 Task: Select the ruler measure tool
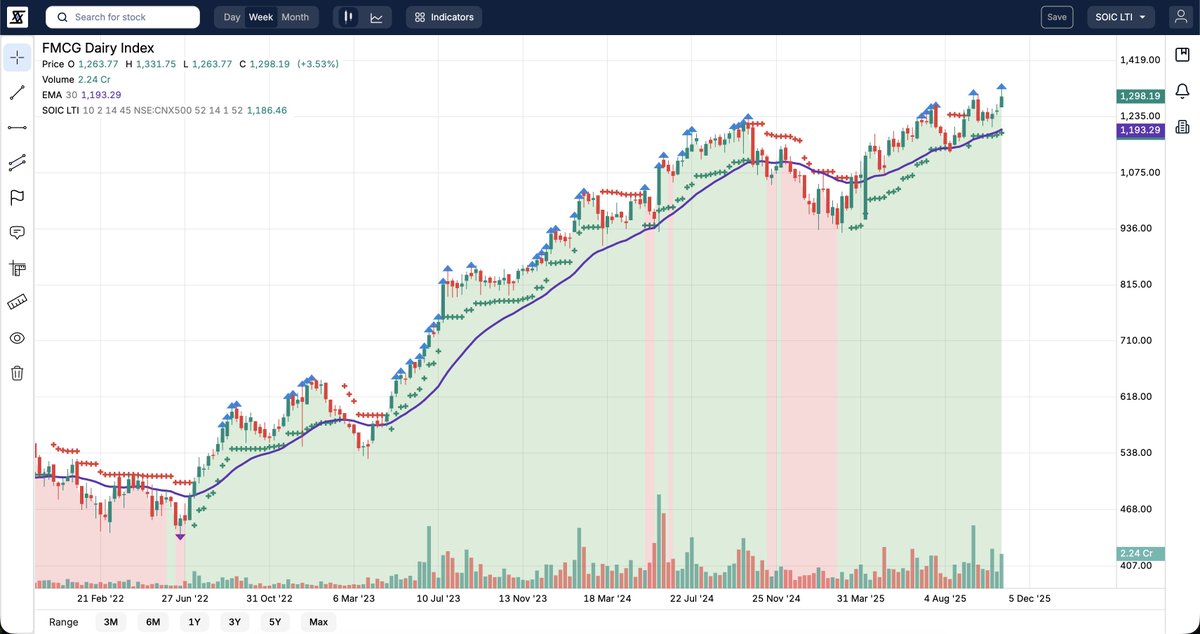(x=17, y=302)
